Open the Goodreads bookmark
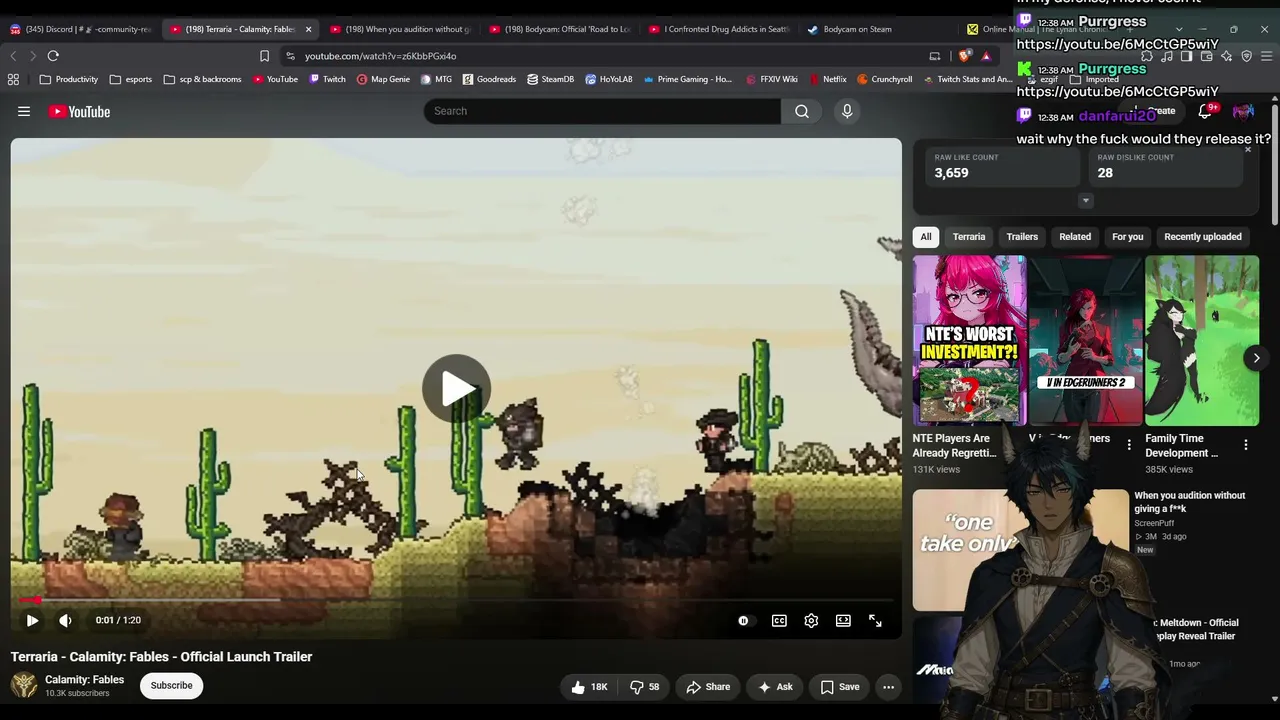Viewport: 1280px width, 720px height. 489,79
